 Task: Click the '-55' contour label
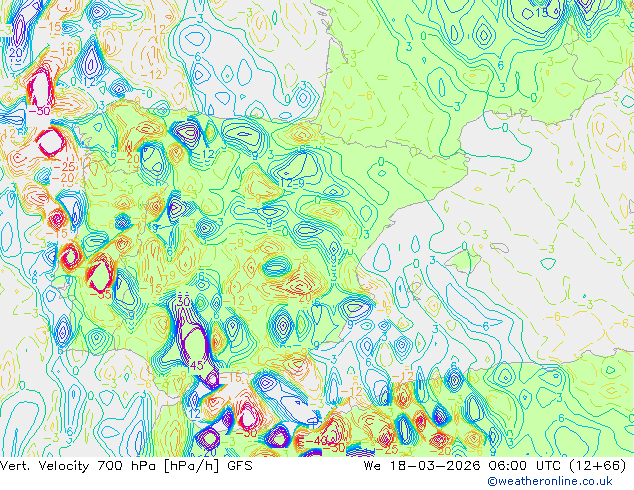coord(101,294)
